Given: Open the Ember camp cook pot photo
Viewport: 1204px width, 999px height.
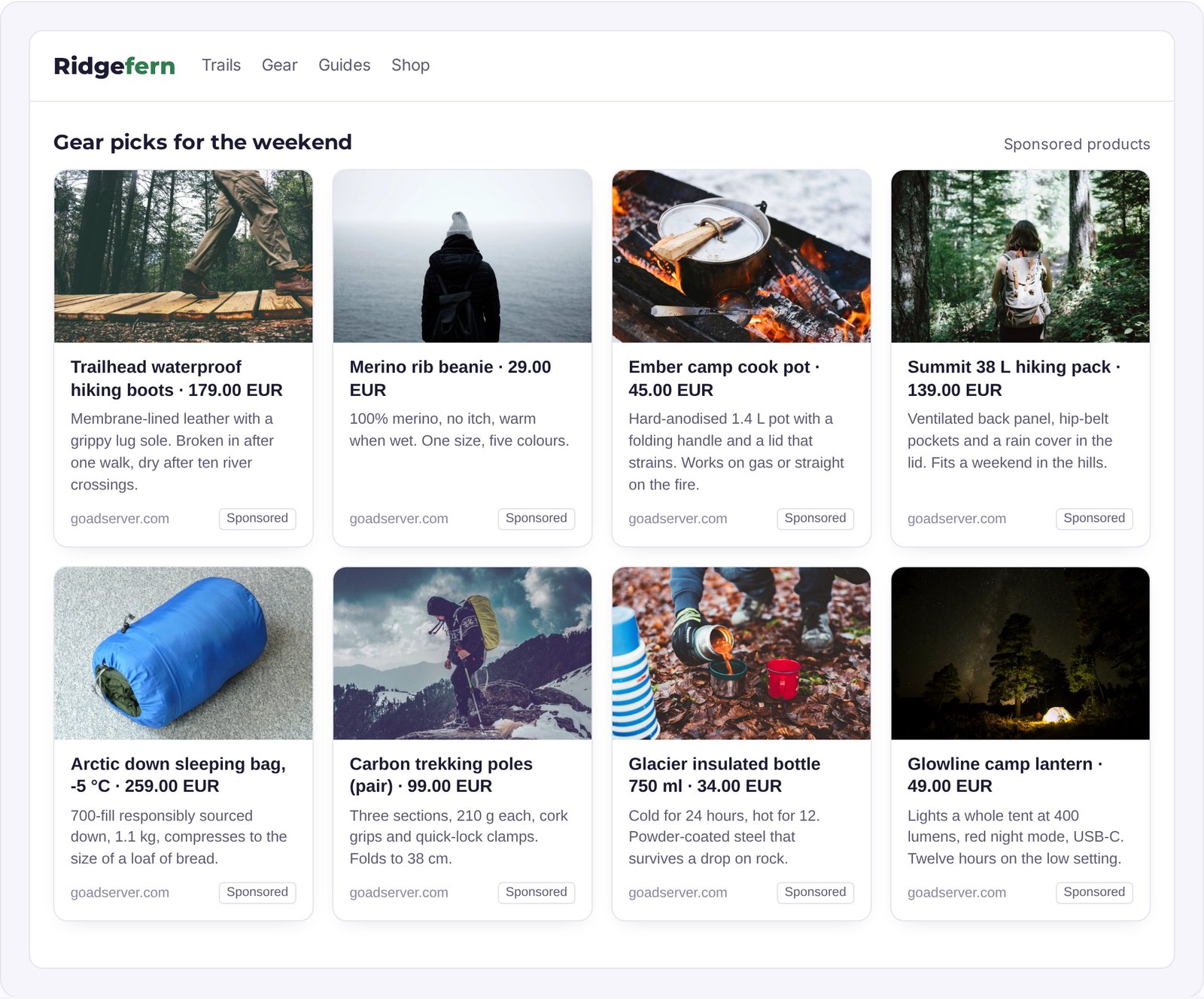Looking at the screenshot, I should 741,256.
